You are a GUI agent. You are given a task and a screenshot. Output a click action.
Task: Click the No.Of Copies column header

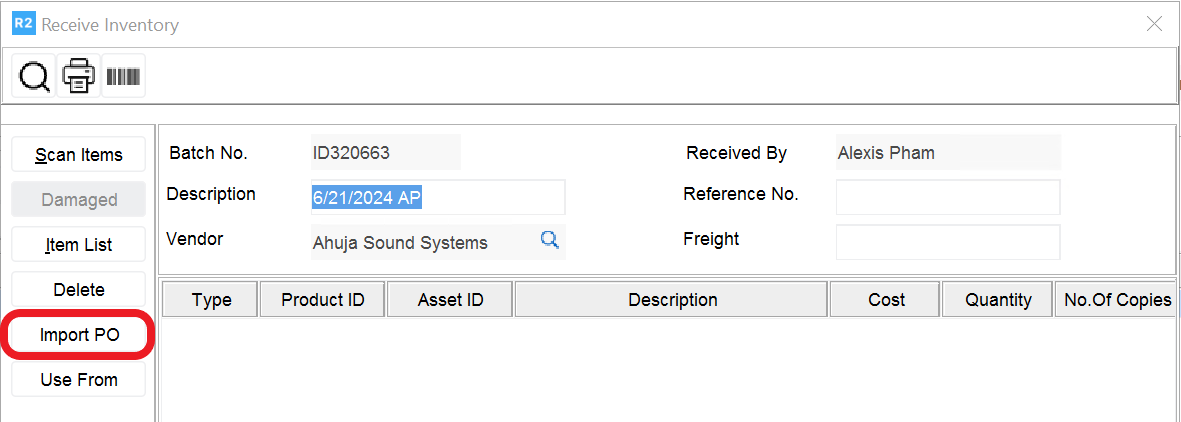(x=1116, y=300)
